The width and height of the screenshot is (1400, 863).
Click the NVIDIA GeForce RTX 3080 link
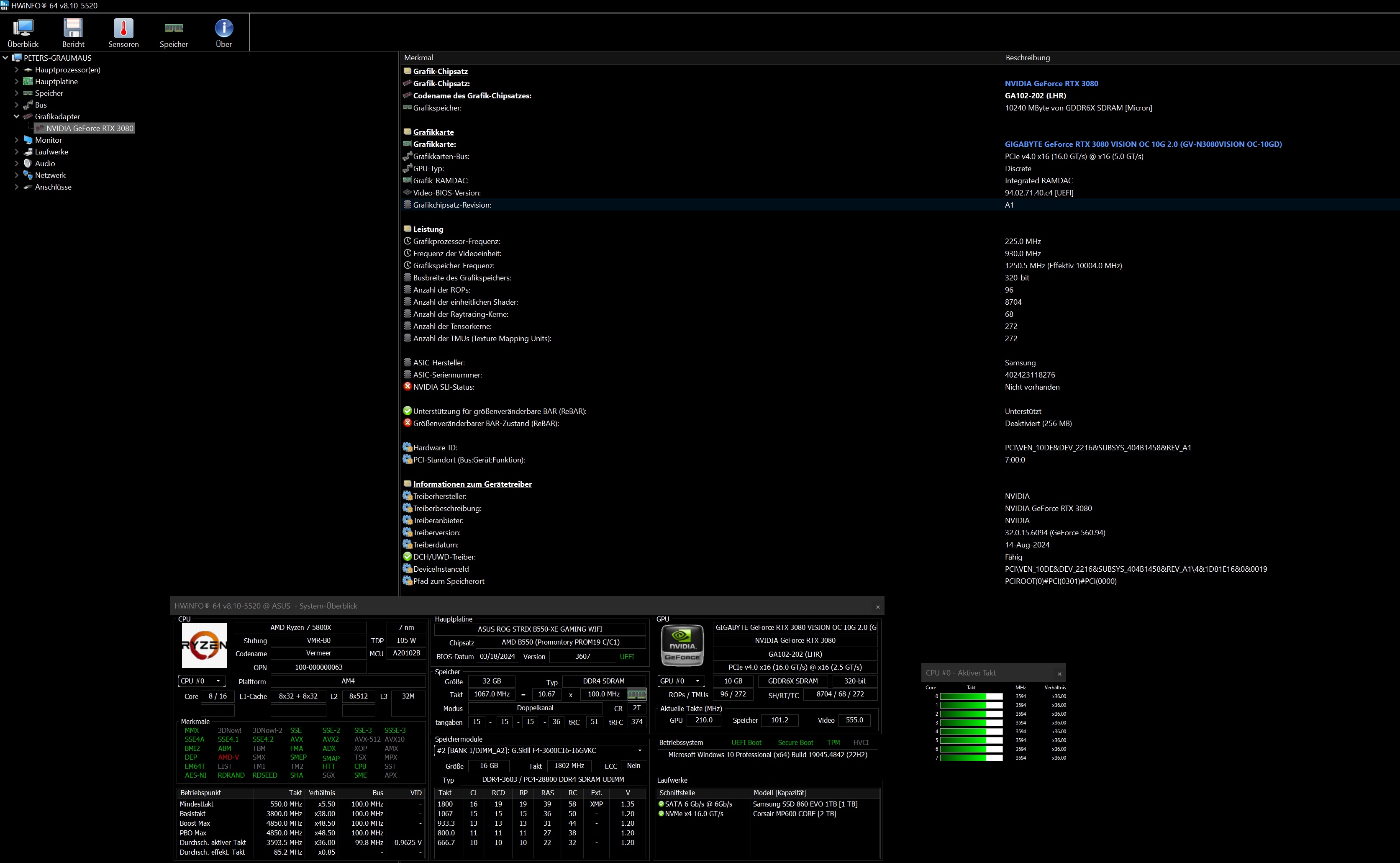pos(1051,83)
